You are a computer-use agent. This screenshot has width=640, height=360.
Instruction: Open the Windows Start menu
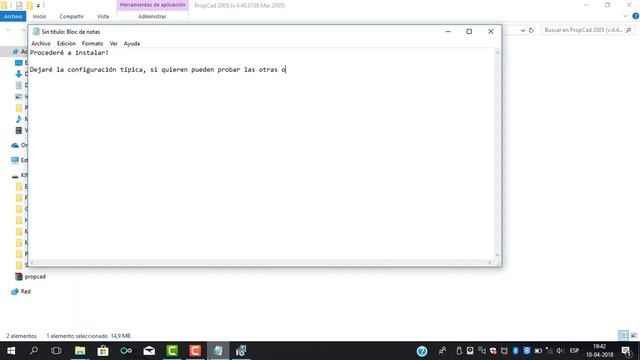11,351
